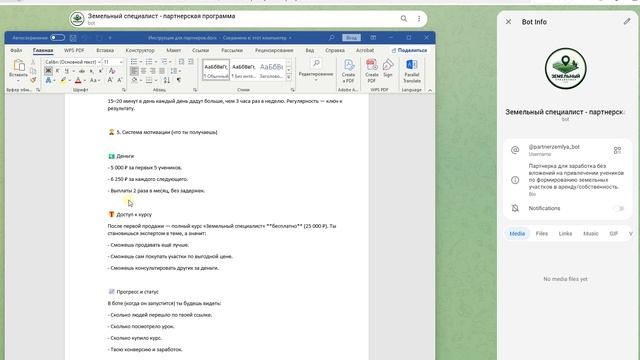Toggle the Notifications switch in Bot Info

tap(619, 209)
